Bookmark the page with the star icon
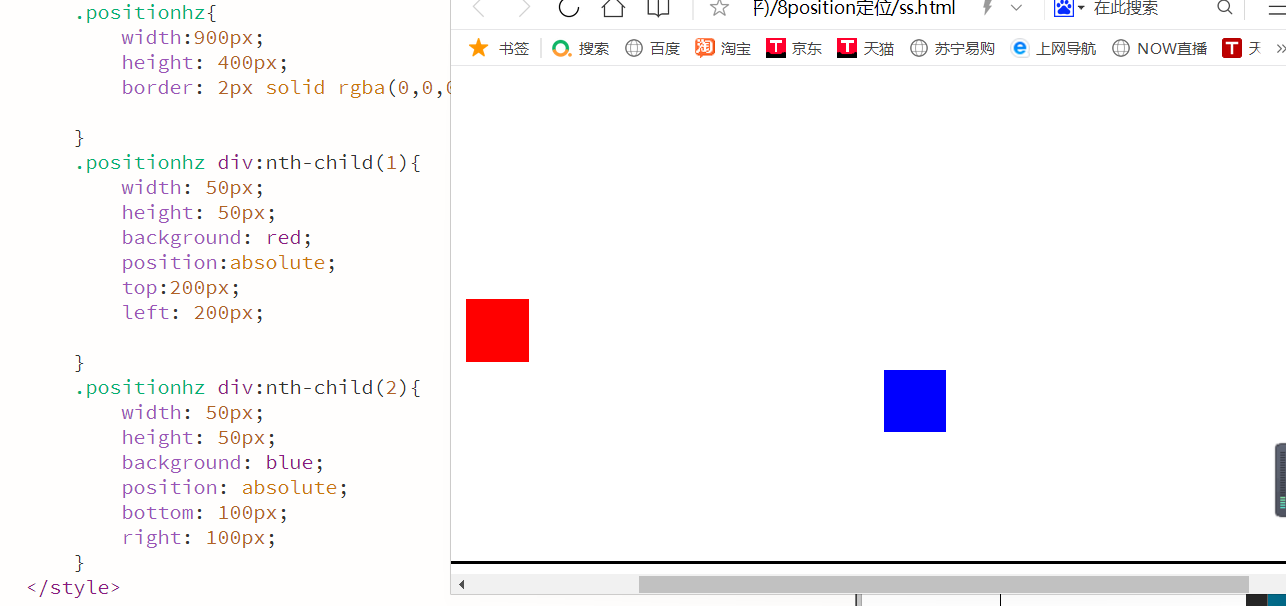The height and width of the screenshot is (606, 1286). pos(719,8)
